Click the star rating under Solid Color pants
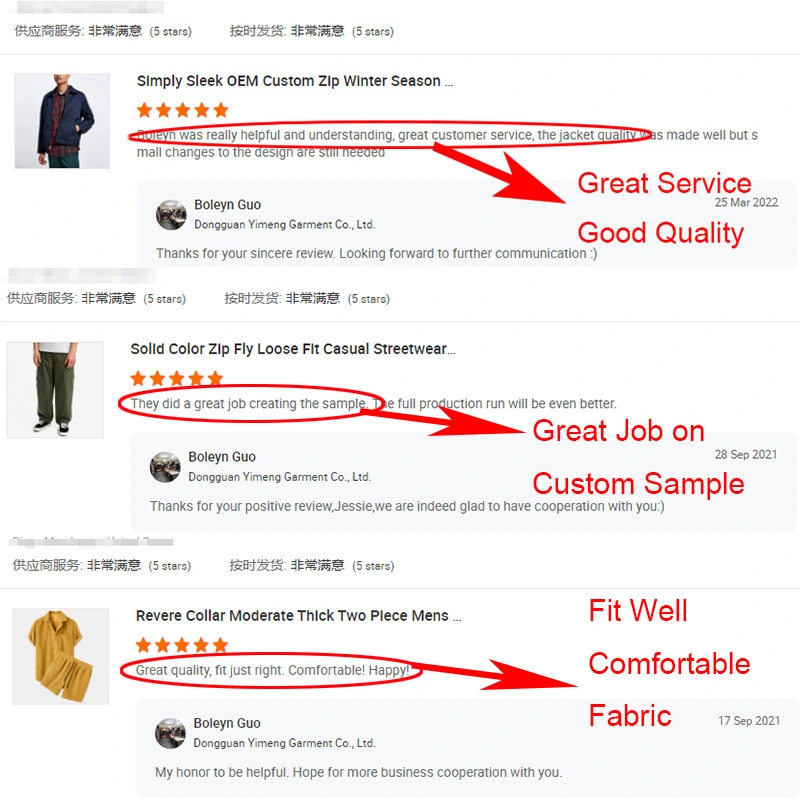800x800 pixels. pyautogui.click(x=177, y=379)
